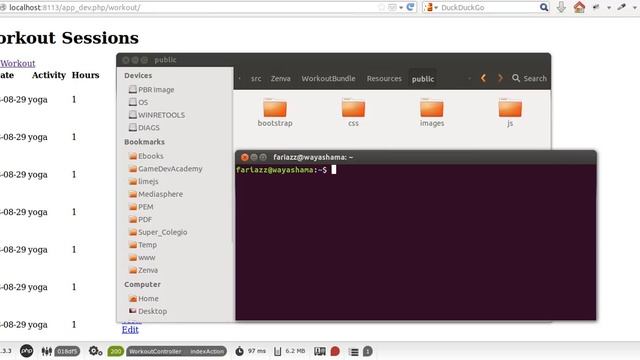Click the Workout link at top of page
640x360 pixels.
tap(18, 63)
